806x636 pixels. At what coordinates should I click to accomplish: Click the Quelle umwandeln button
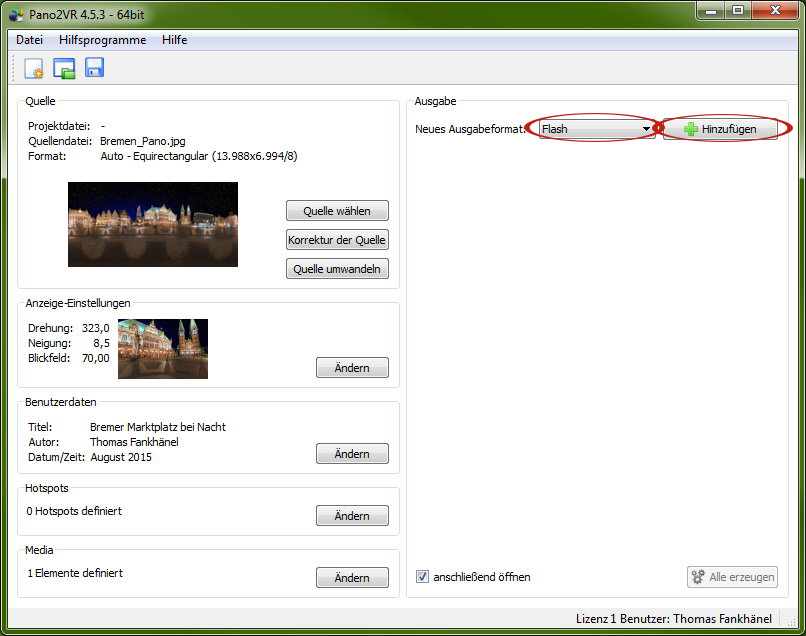pos(337,269)
